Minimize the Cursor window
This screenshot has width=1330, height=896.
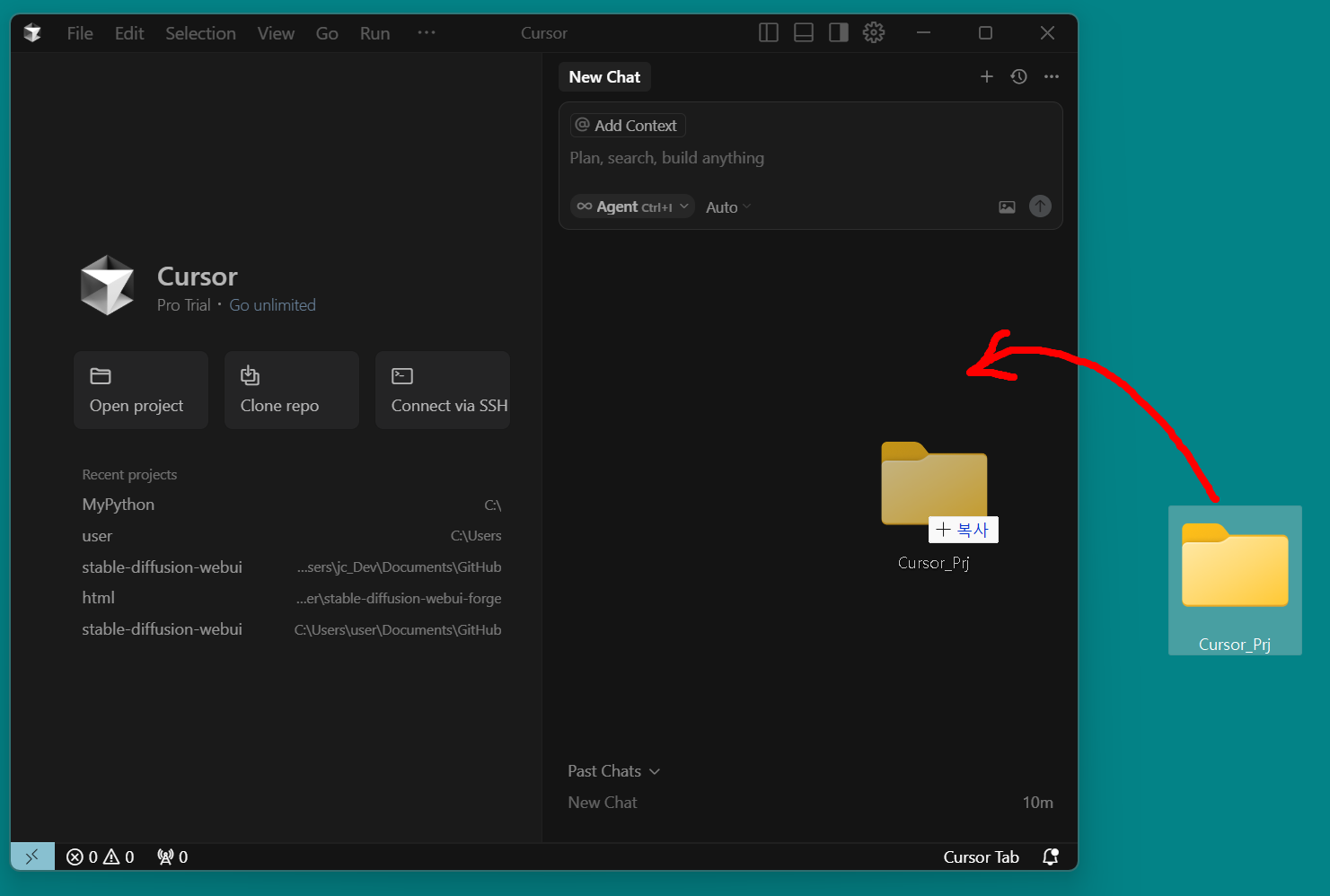coord(923,33)
